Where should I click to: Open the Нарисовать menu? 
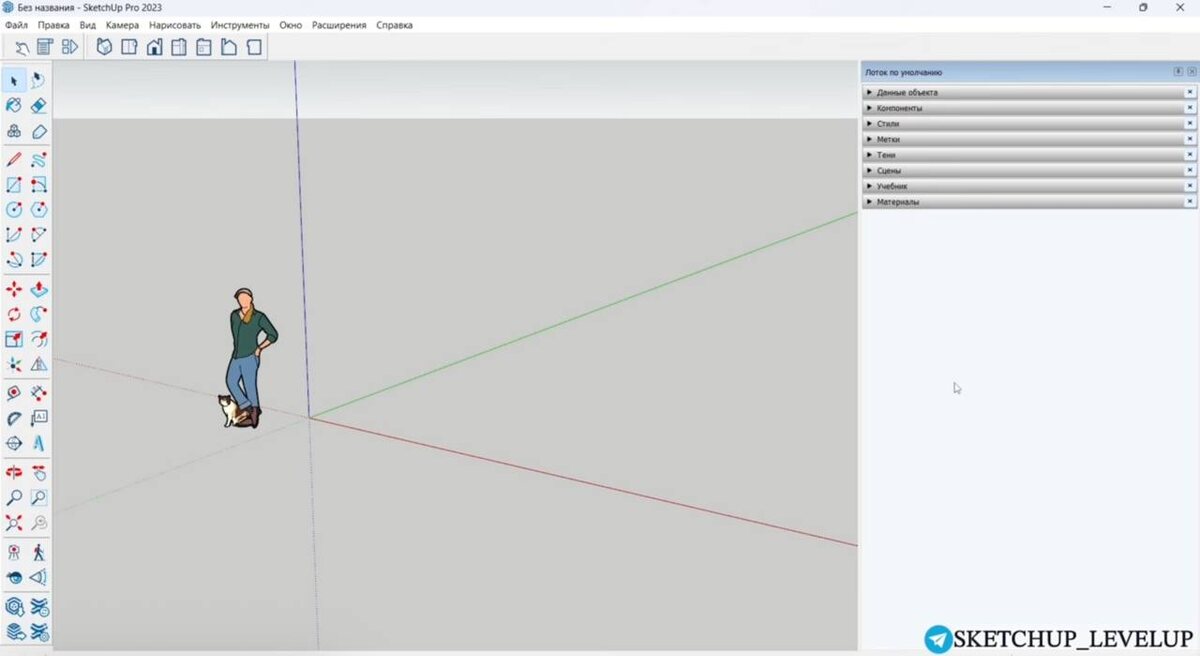(175, 25)
